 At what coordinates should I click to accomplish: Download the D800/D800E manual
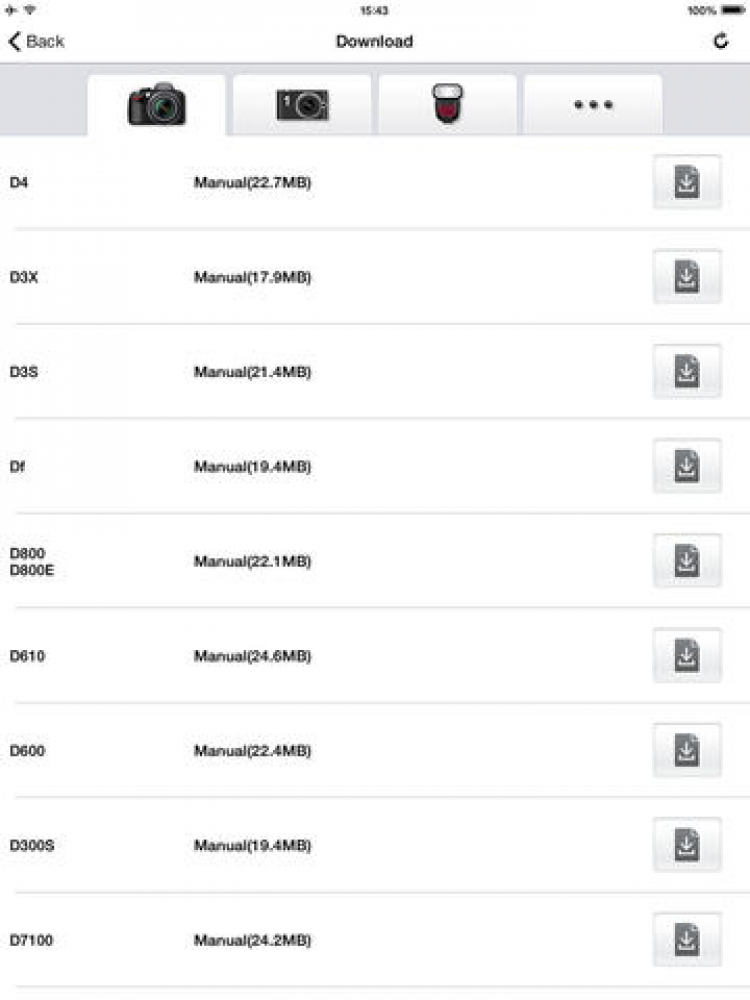point(687,561)
